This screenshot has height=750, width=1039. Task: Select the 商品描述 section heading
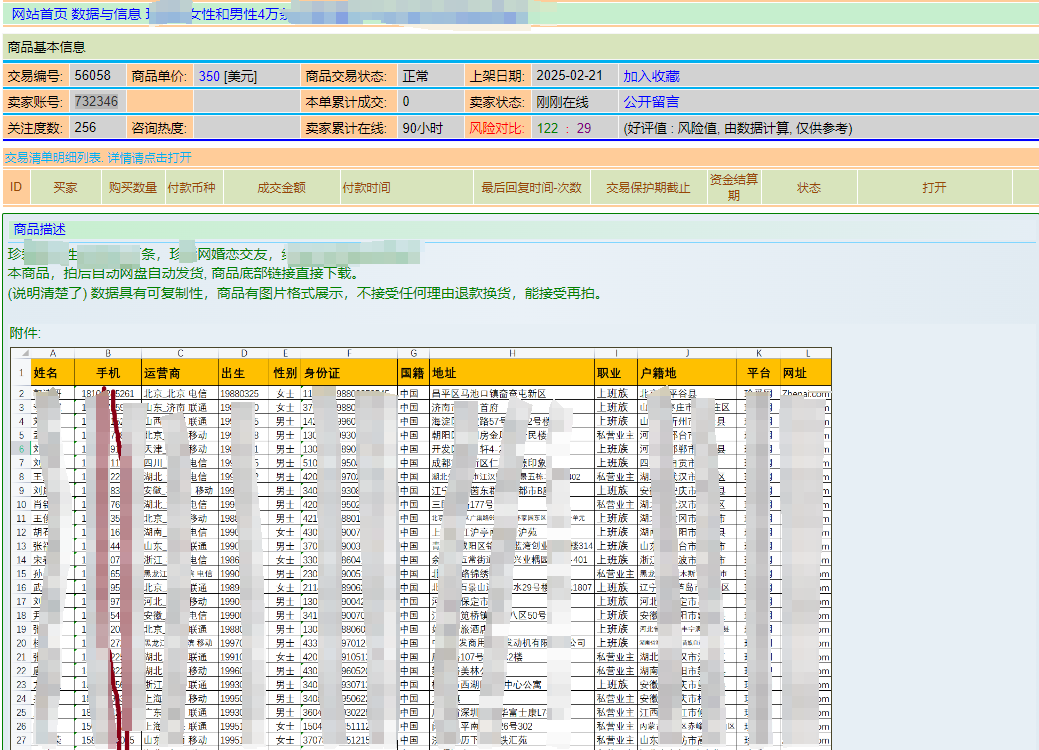point(40,229)
